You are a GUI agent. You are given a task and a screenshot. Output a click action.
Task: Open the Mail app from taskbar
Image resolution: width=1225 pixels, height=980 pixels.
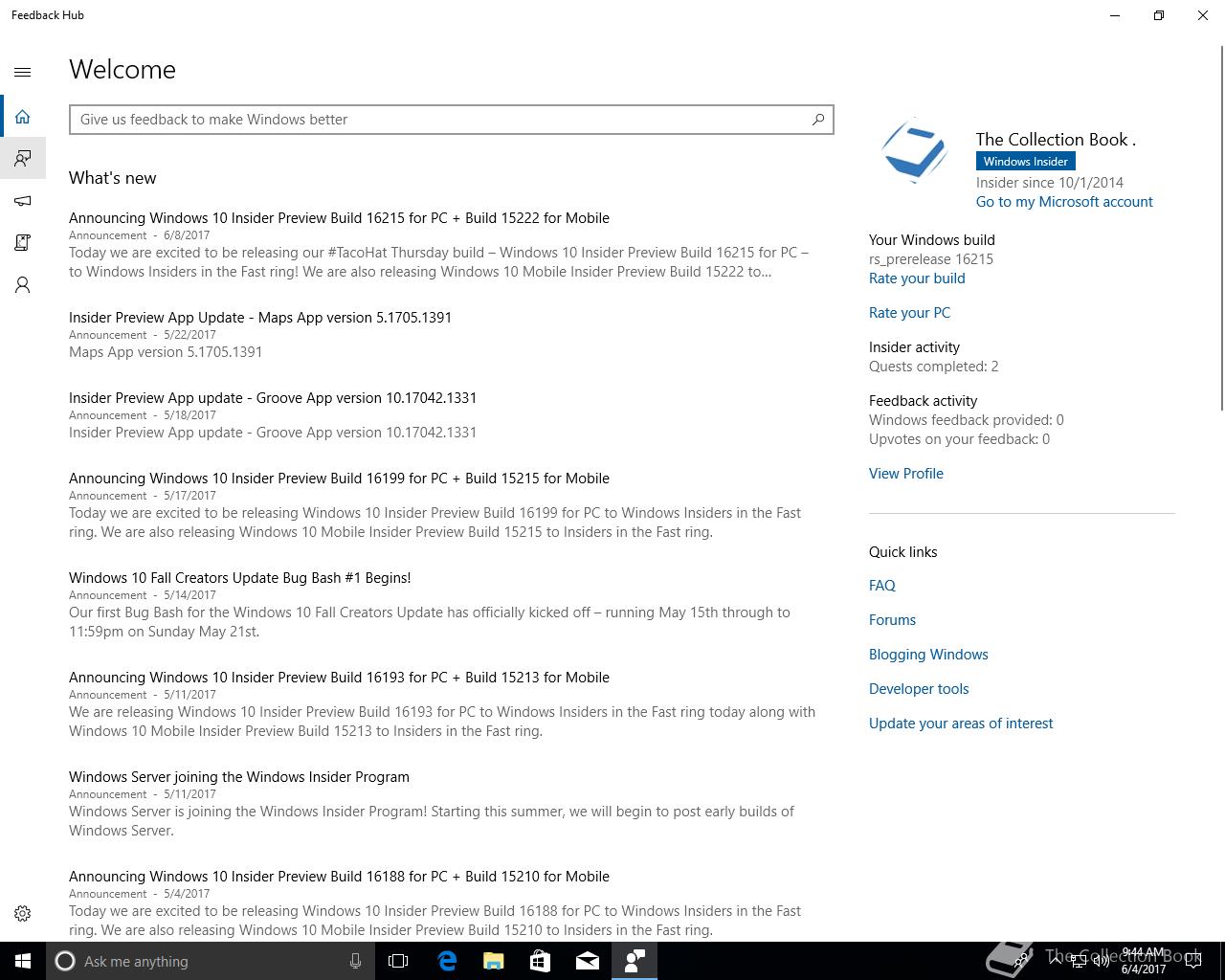(x=588, y=961)
